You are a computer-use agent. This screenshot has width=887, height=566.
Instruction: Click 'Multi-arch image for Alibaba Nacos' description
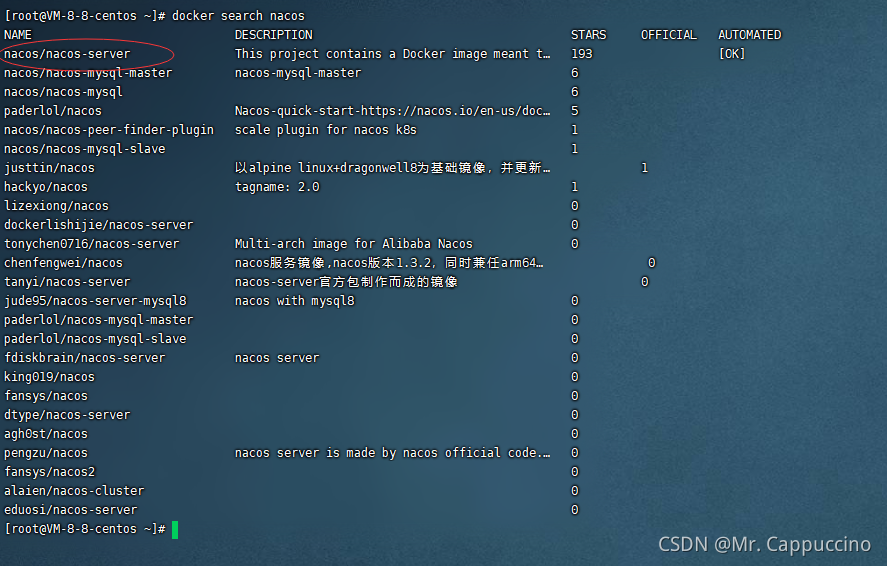354,244
